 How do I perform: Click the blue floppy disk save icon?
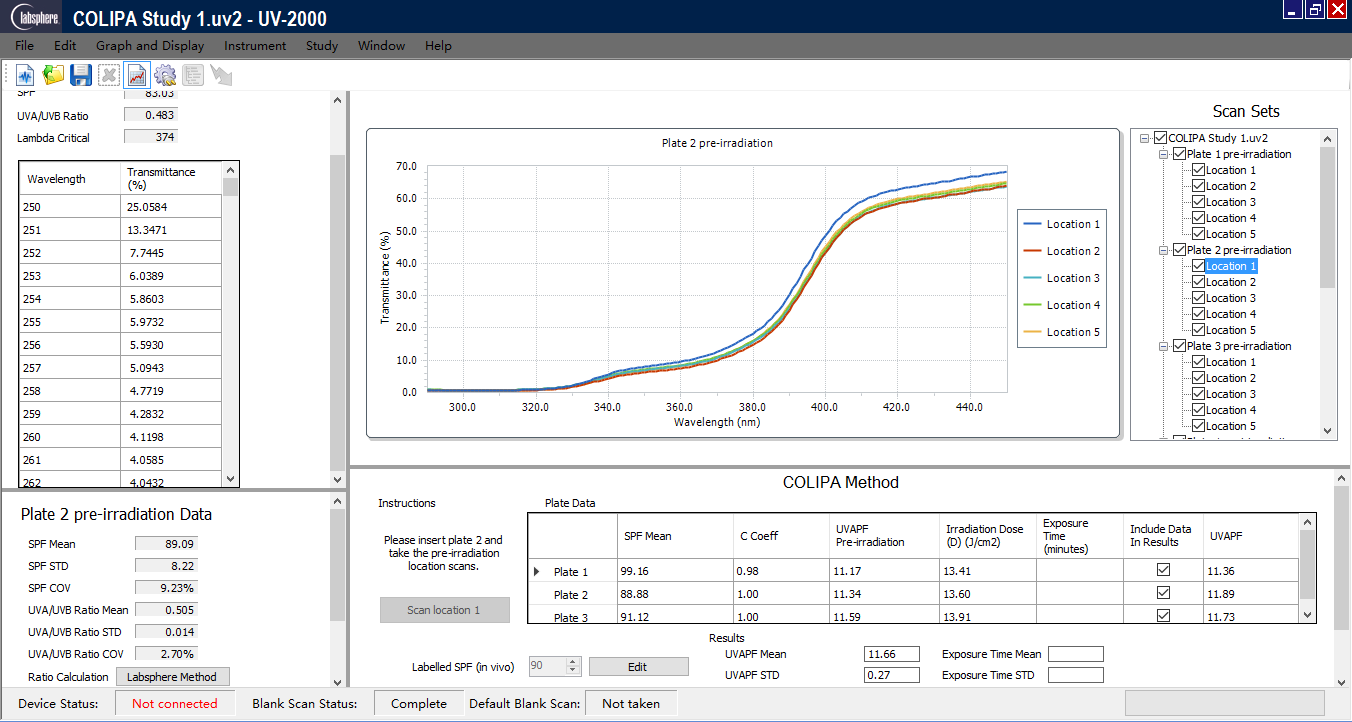(x=81, y=75)
